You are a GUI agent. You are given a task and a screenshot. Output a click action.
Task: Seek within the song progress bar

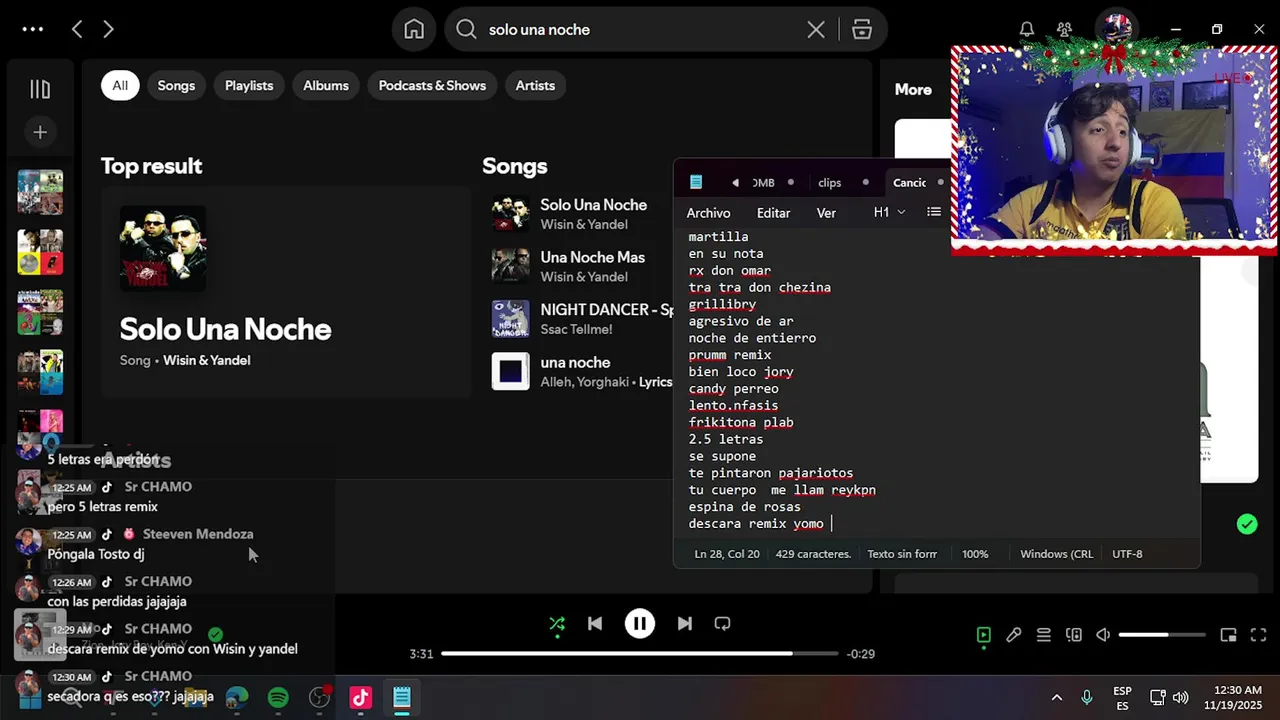pyautogui.click(x=640, y=654)
